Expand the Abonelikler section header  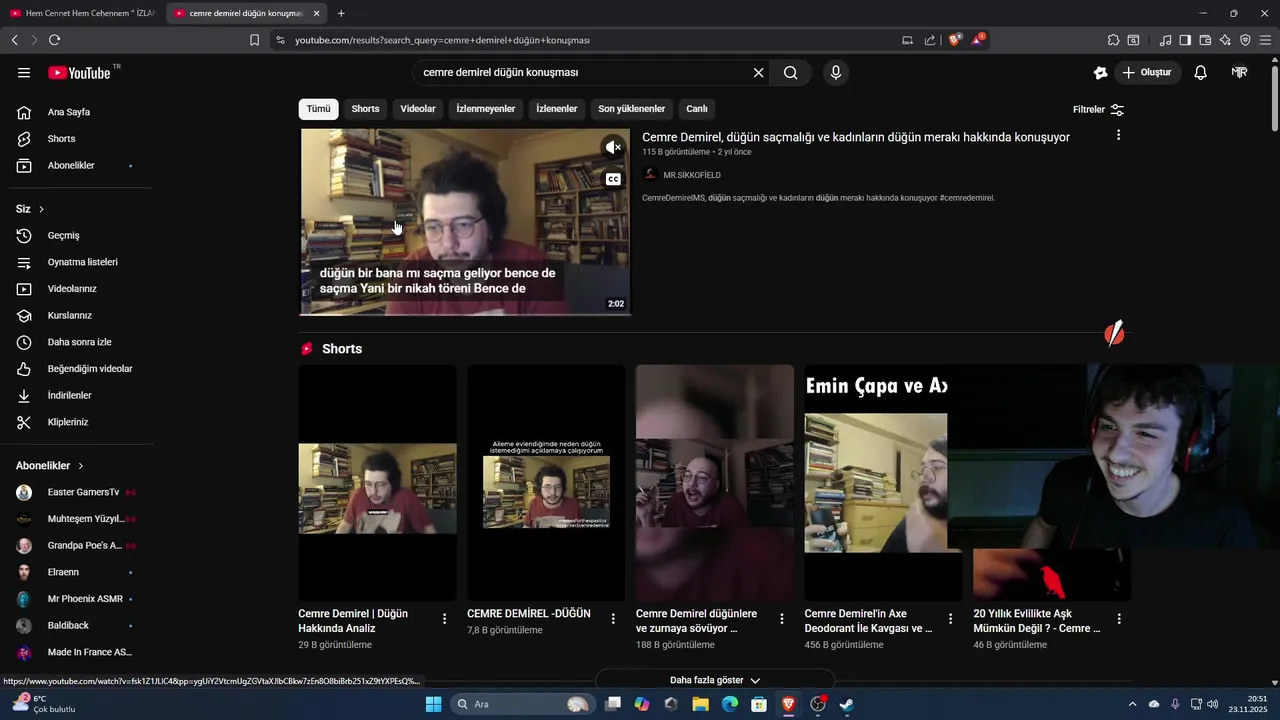pyautogui.click(x=50, y=466)
